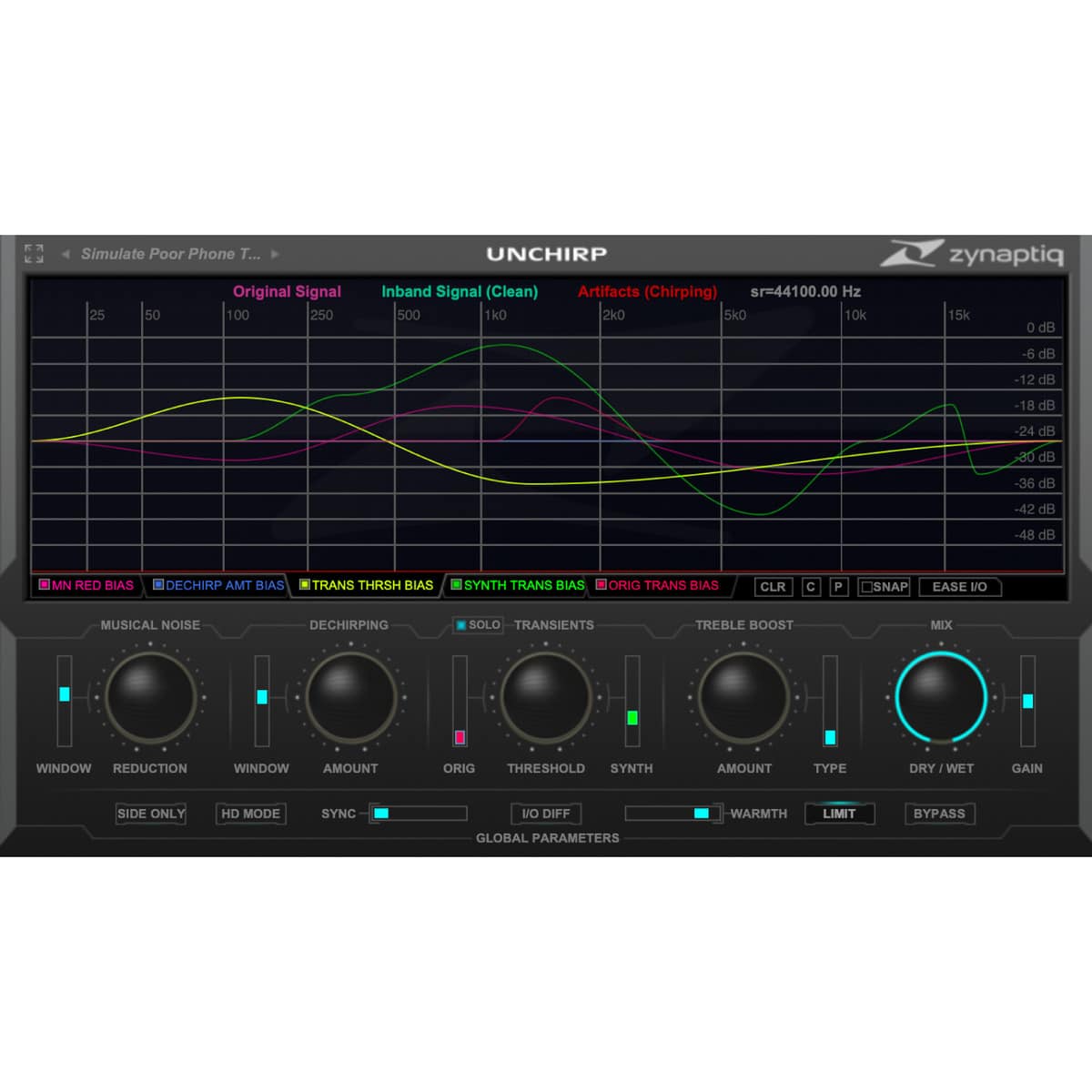1092x1092 pixels.
Task: Toggle HD MODE
Action: tap(250, 814)
